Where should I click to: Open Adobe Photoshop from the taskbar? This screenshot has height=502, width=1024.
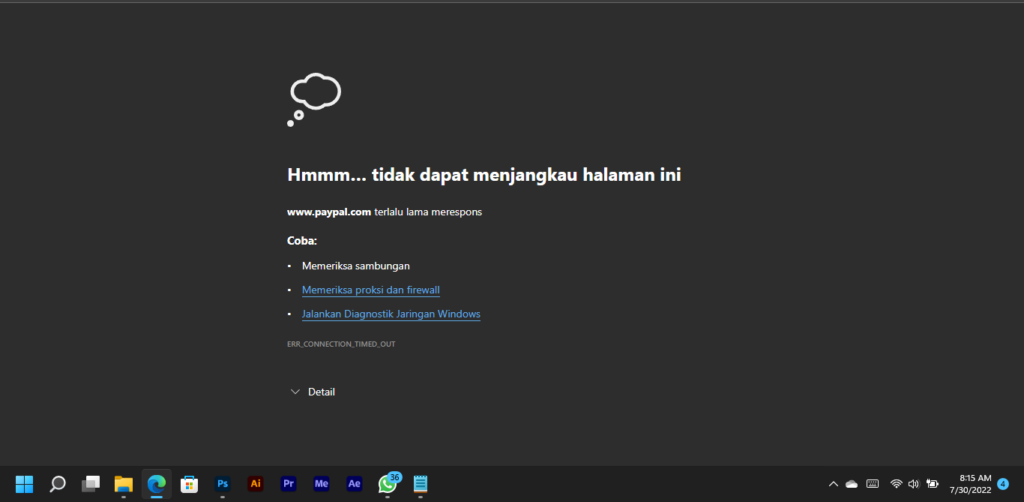[x=223, y=484]
